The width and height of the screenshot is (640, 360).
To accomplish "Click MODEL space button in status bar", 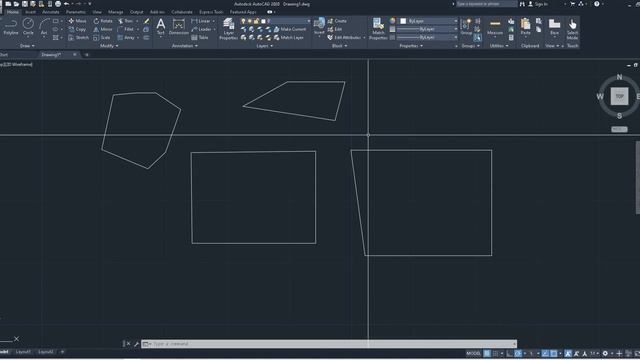I will click(473, 353).
